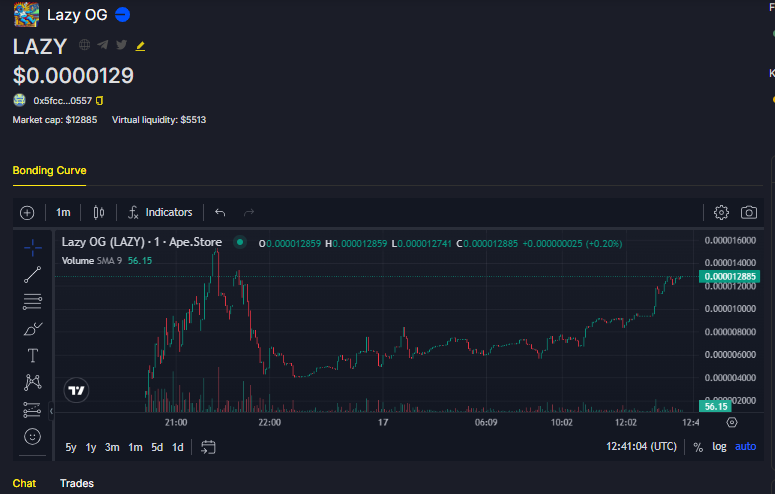Open the go to date calendar icon
The width and height of the screenshot is (775, 494).
208,448
